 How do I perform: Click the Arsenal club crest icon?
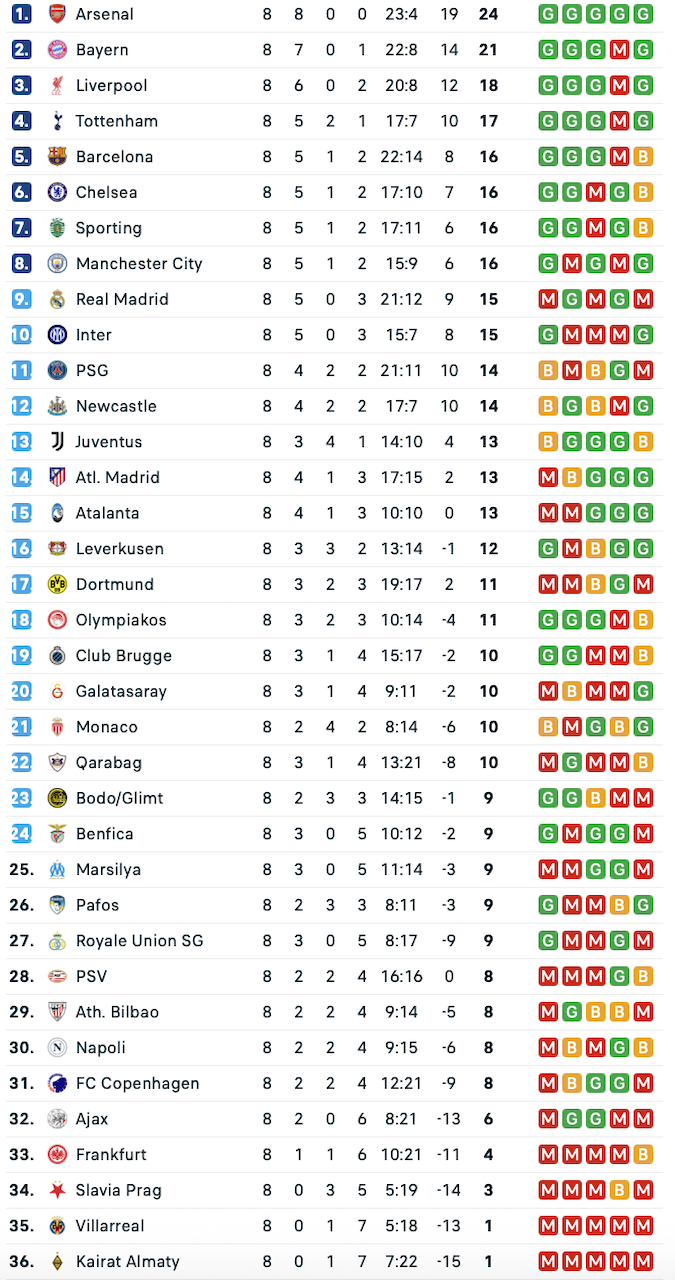(57, 14)
